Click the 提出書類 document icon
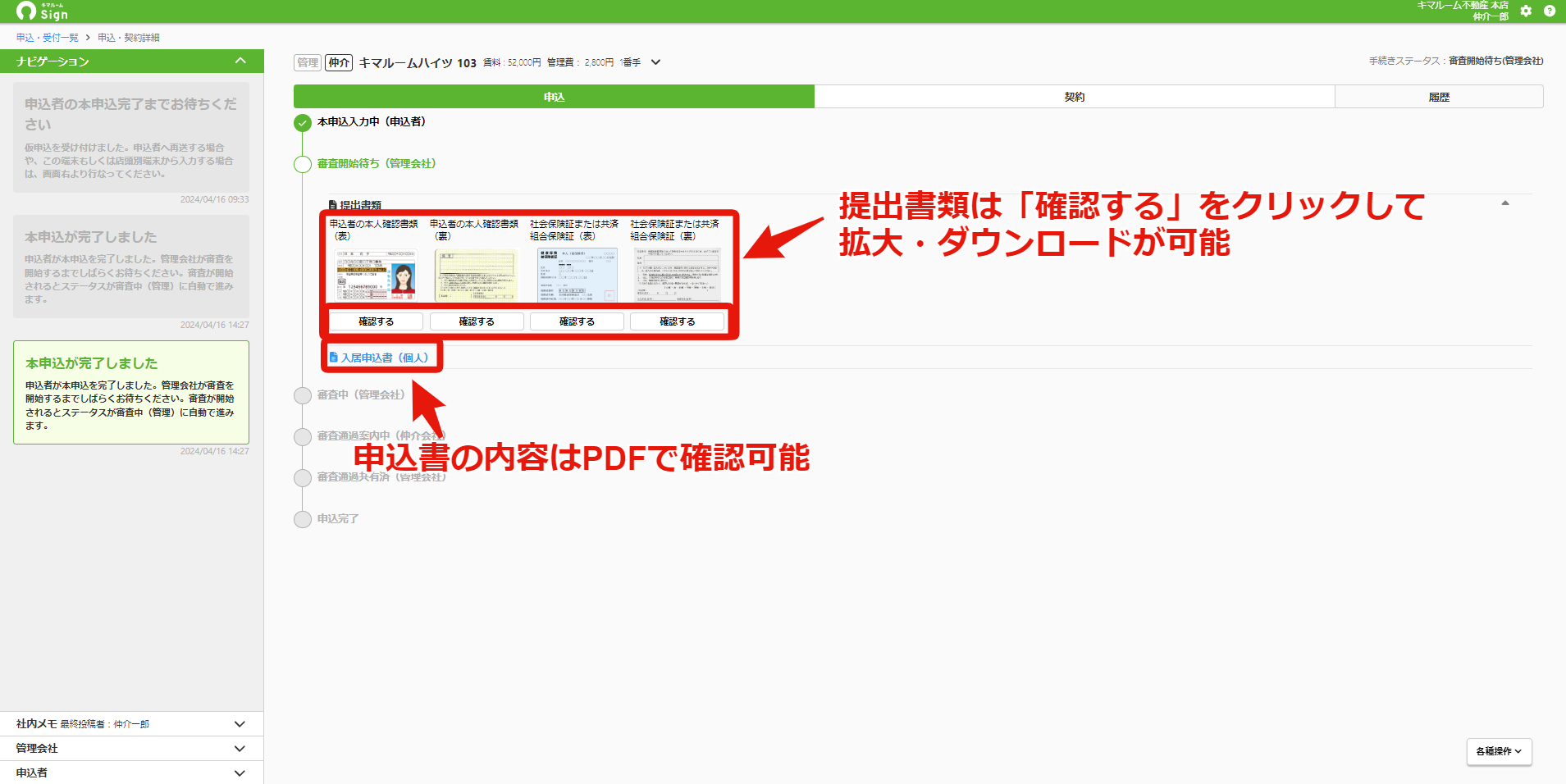Viewport: 1566px width, 784px height. pos(332,205)
